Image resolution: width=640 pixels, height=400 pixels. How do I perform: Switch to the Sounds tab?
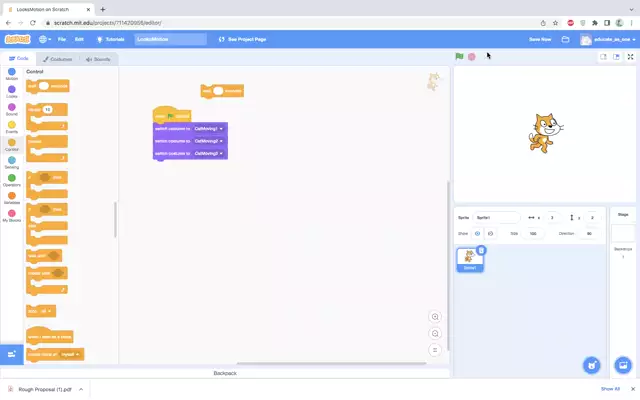[x=98, y=59]
